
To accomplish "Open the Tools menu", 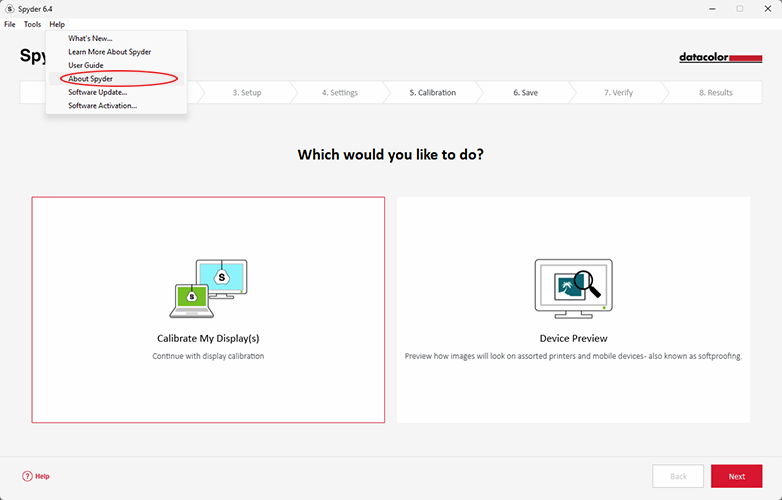I will [33, 24].
